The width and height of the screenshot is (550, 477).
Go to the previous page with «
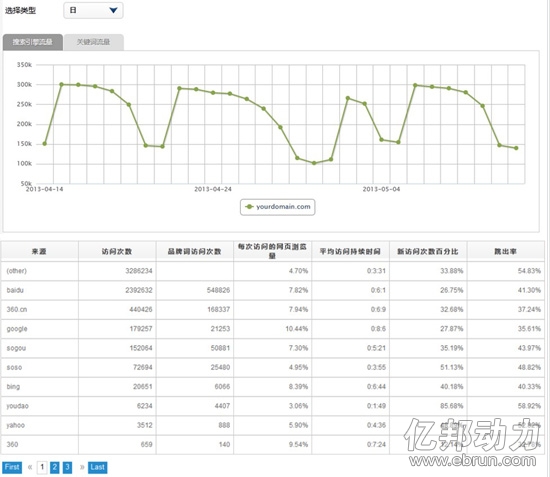pos(30,467)
